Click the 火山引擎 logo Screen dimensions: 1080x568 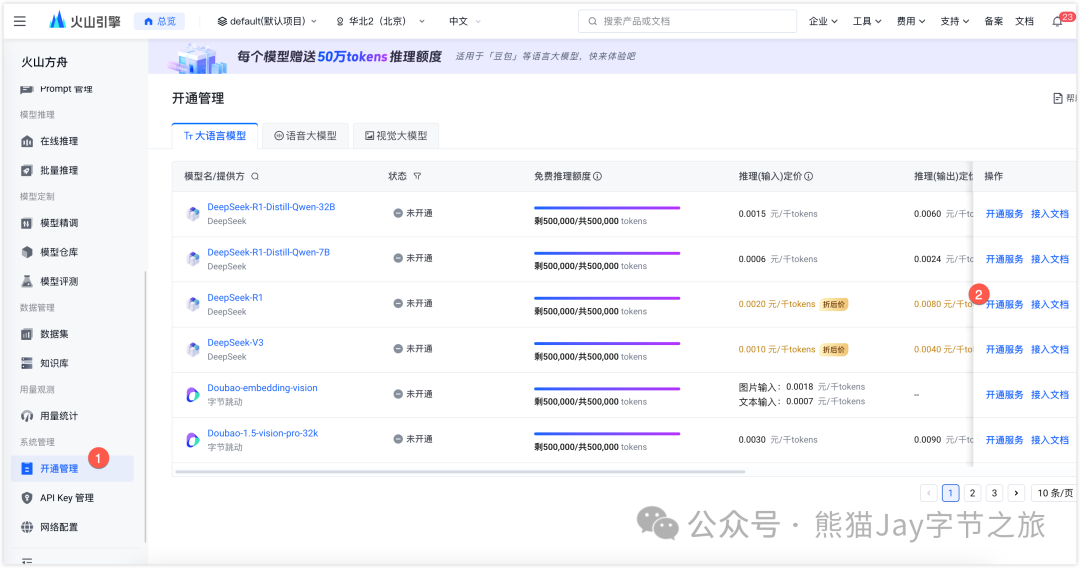85,21
